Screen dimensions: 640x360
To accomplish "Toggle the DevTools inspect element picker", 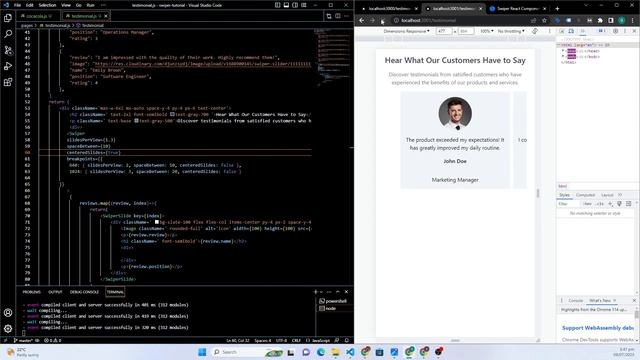I will pos(562,31).
